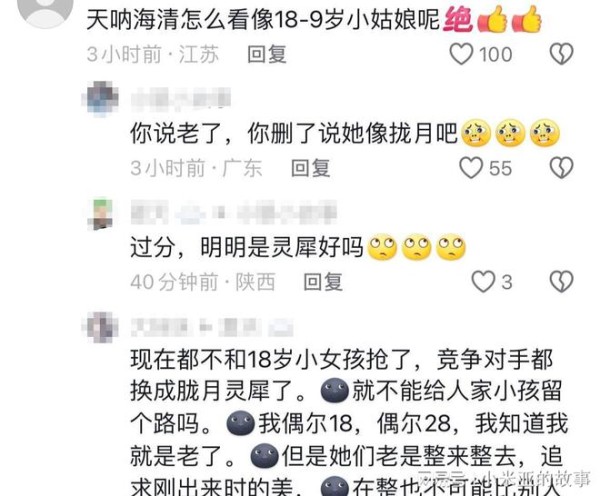The width and height of the screenshot is (600, 496).
Task: Reply to the 广东 comment
Action: coord(310,168)
